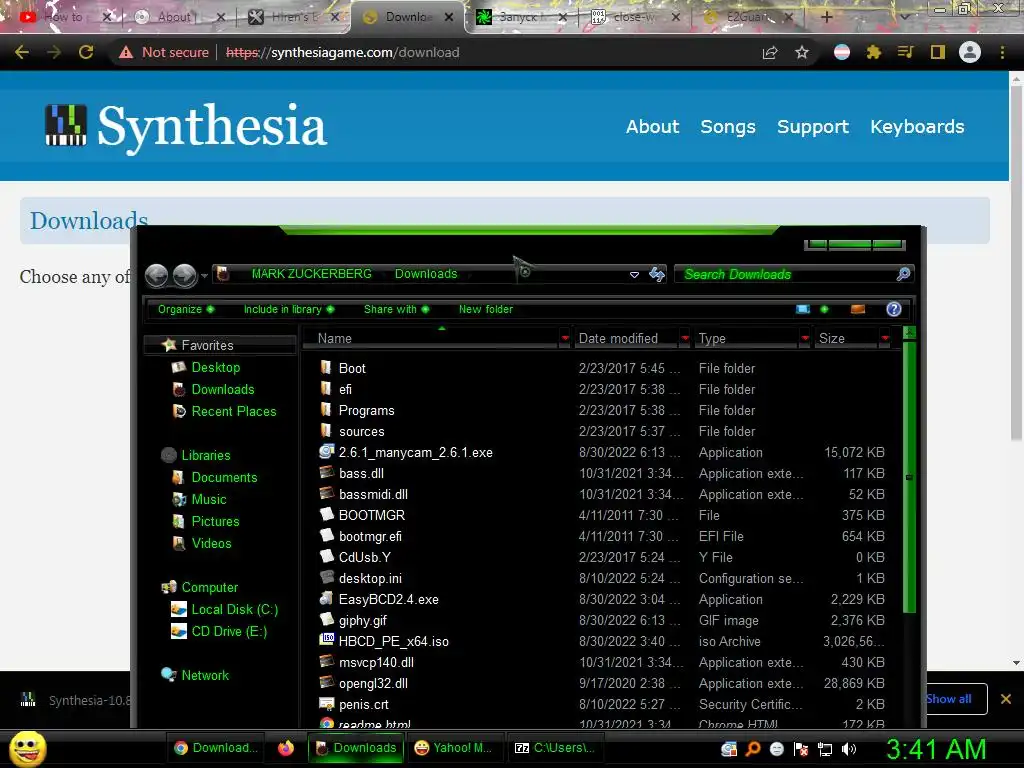Screen dimensions: 1024x768
Task: Select bass.dll file
Action: click(361, 473)
